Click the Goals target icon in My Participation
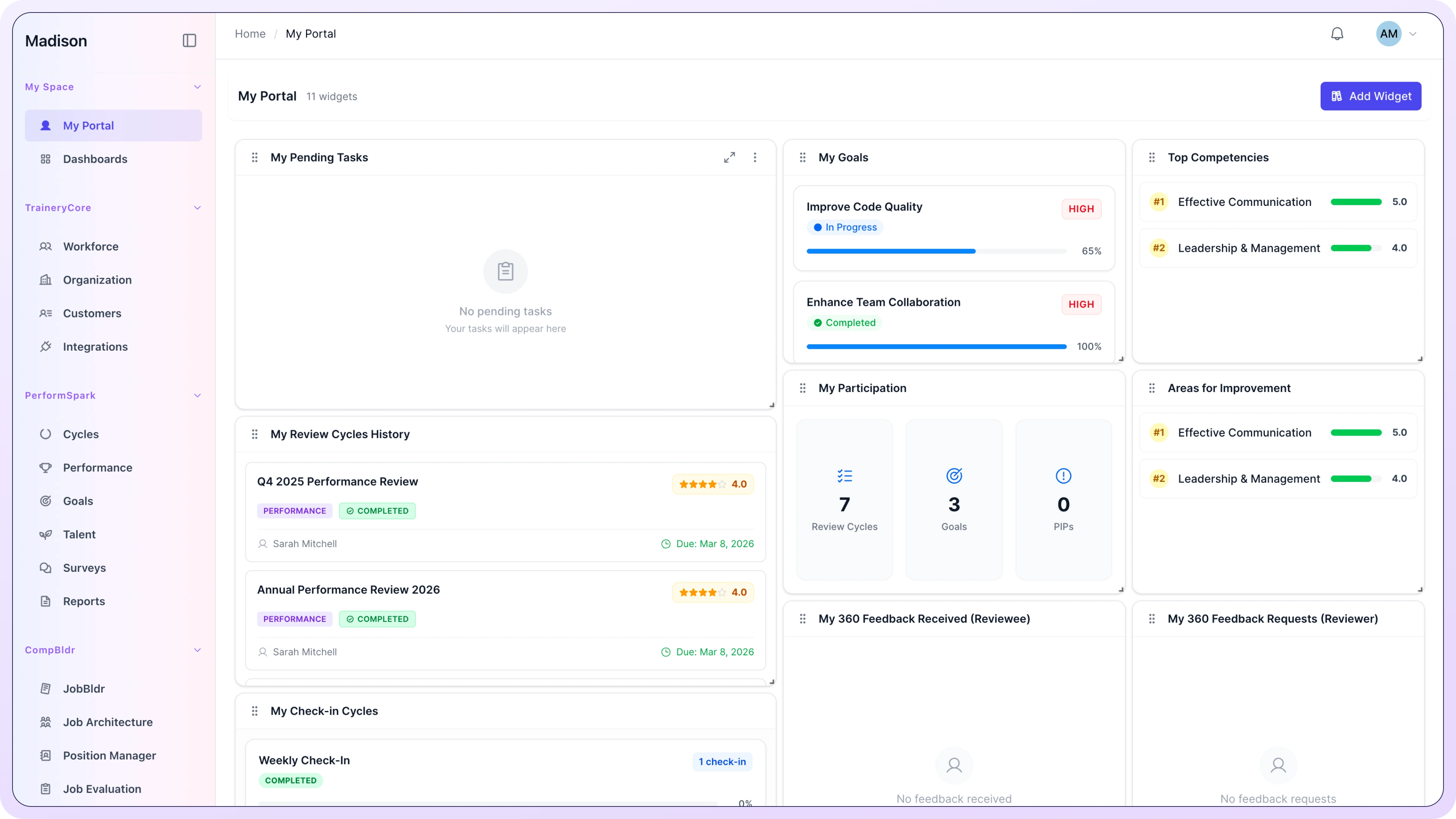 pos(954,476)
